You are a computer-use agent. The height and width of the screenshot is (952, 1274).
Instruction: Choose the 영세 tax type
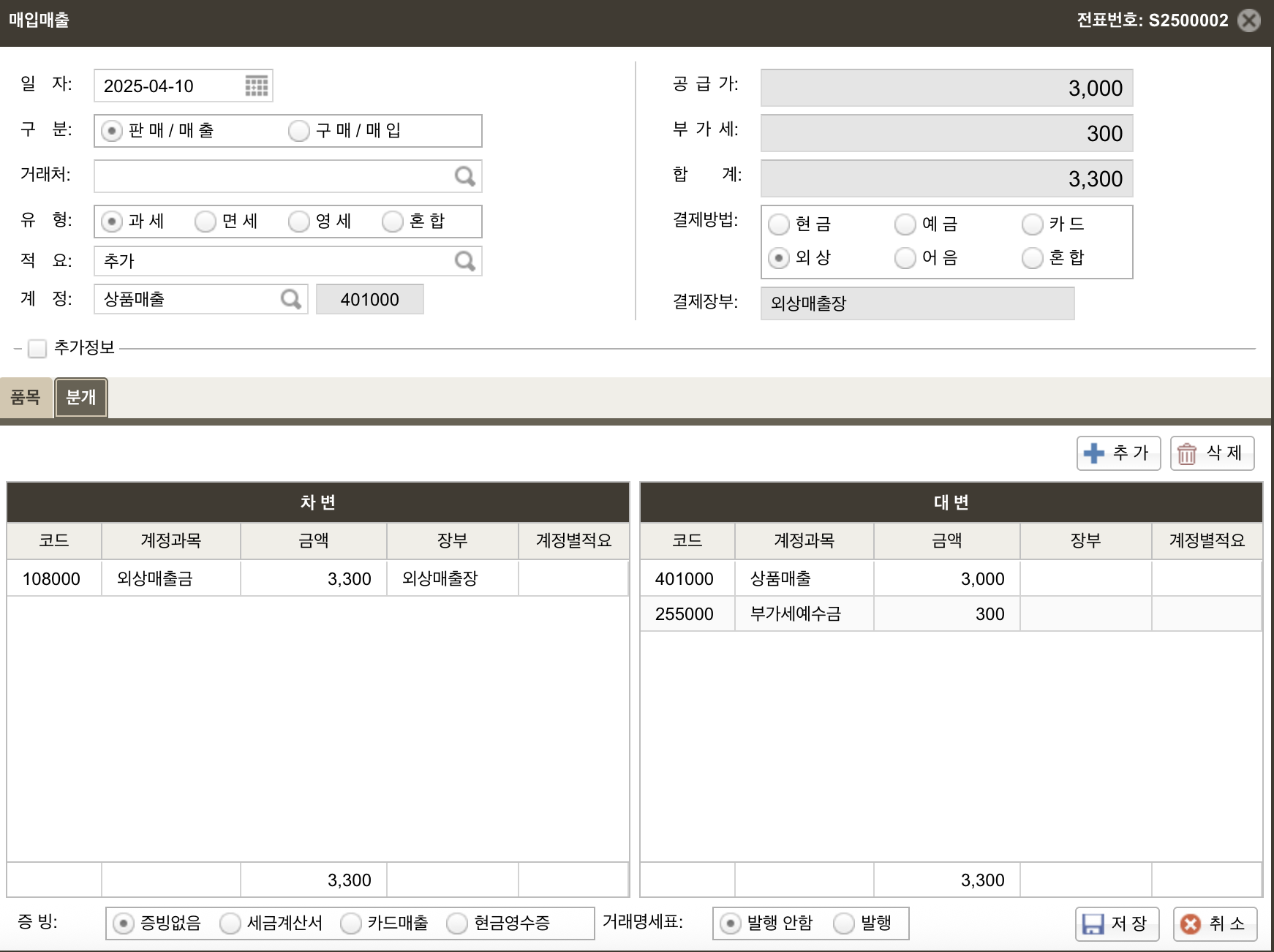pos(299,222)
